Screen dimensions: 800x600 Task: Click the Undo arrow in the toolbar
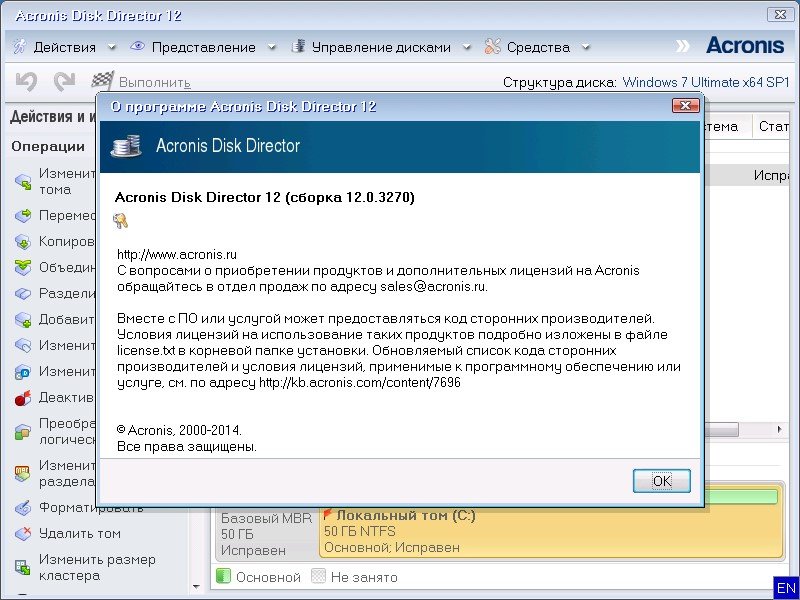[x=26, y=82]
